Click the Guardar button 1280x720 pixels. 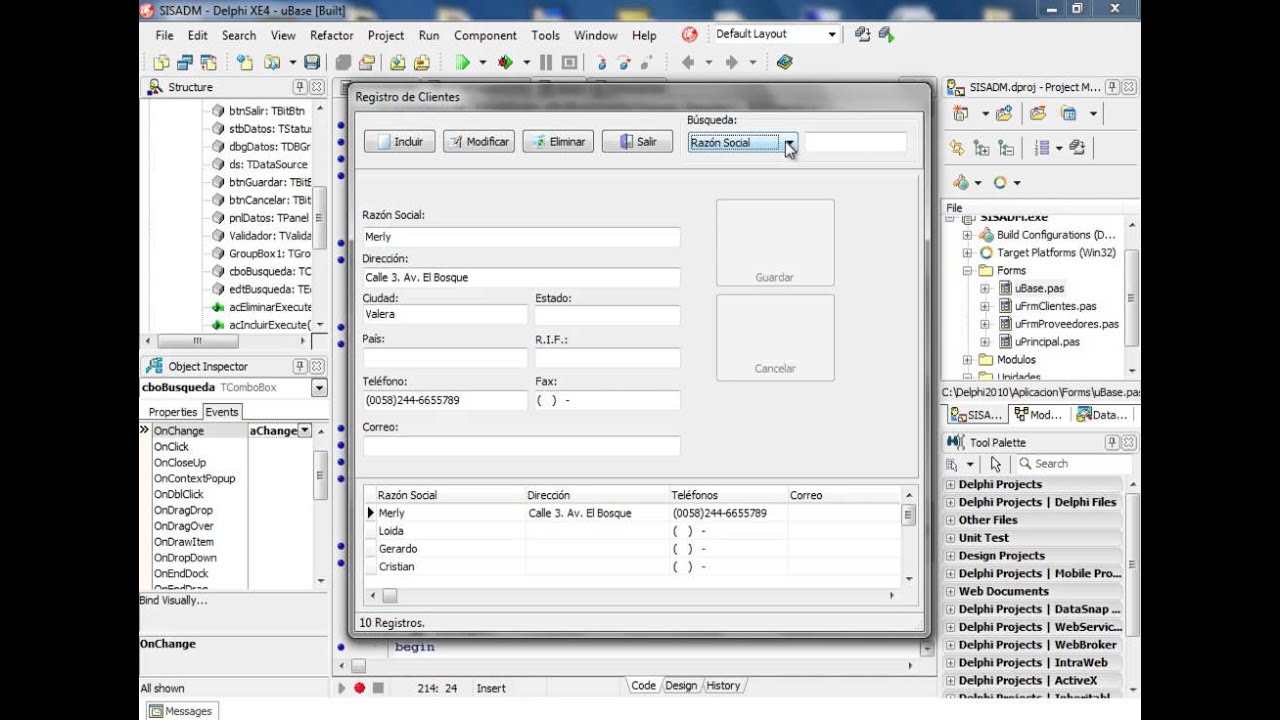pos(775,242)
